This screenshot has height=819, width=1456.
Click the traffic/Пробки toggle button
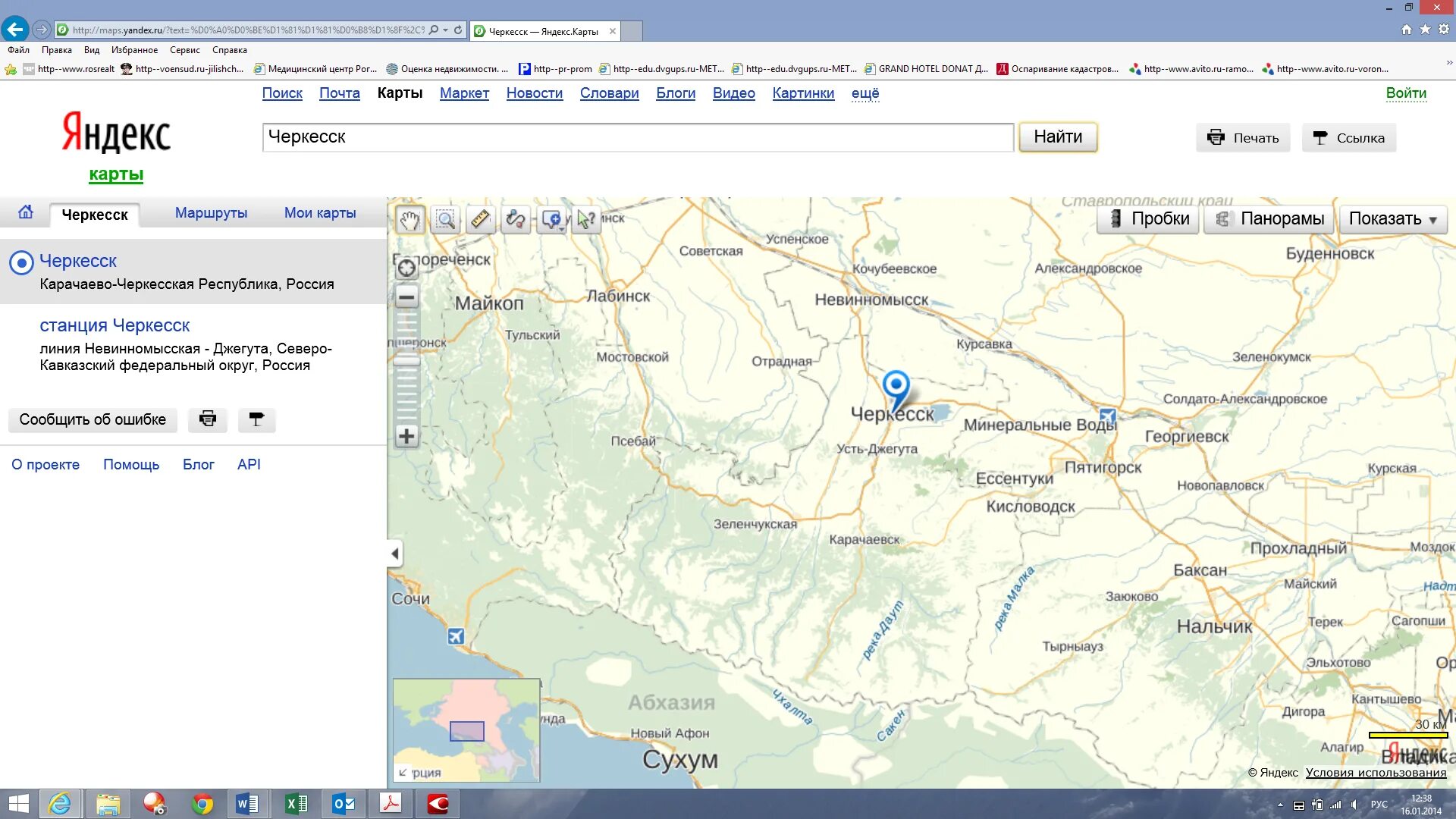pyautogui.click(x=1148, y=219)
